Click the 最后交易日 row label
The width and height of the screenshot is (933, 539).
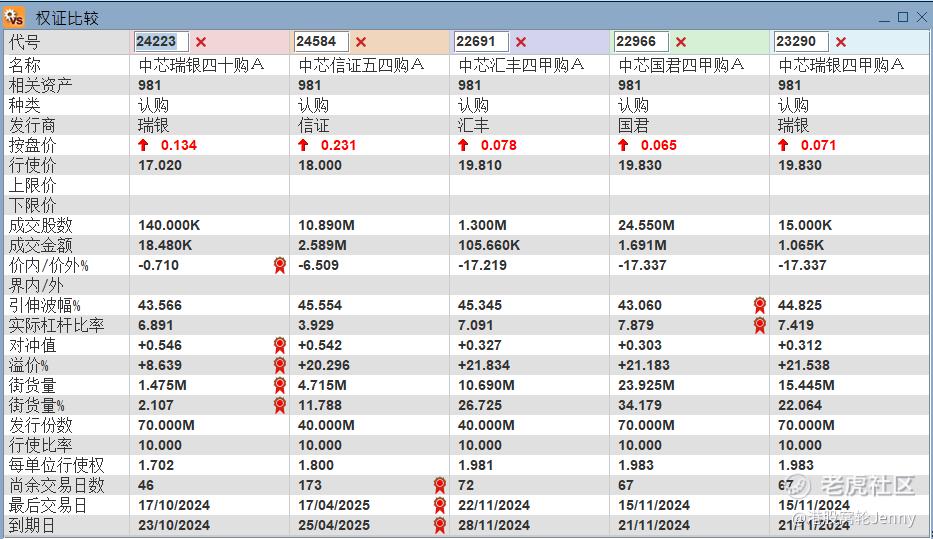(x=48, y=505)
